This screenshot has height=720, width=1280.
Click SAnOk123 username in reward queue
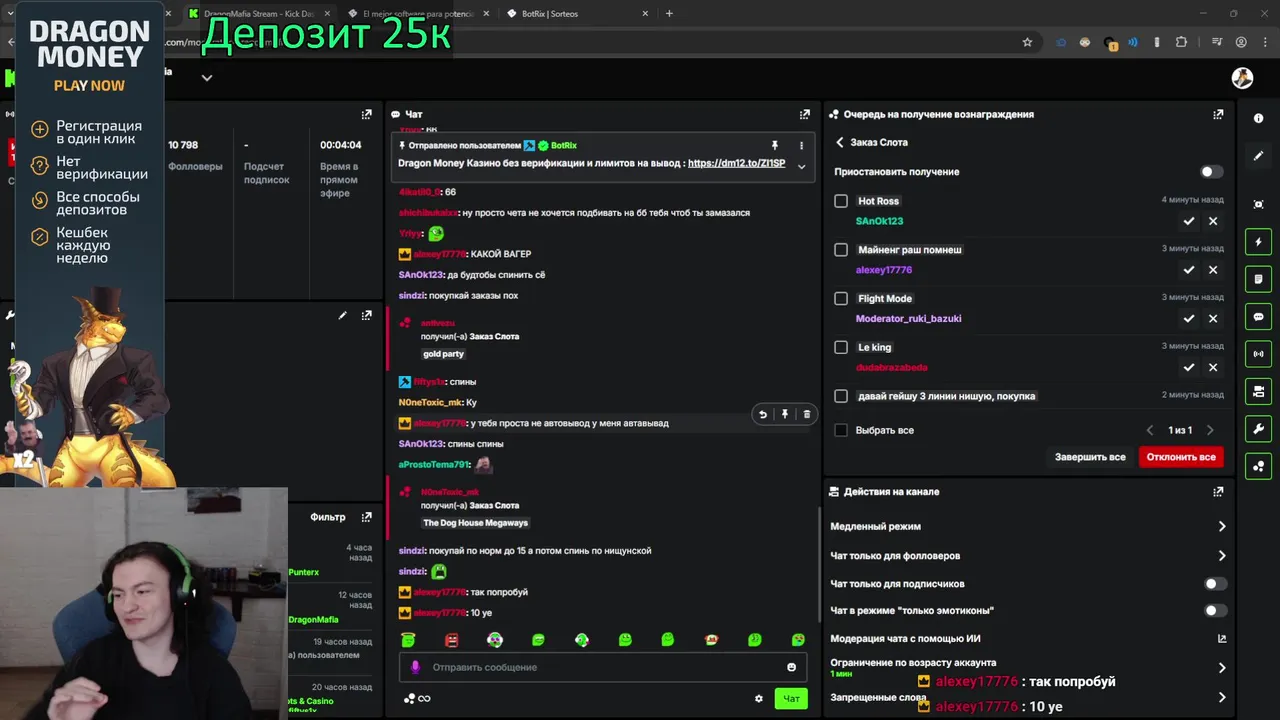pyautogui.click(x=879, y=221)
